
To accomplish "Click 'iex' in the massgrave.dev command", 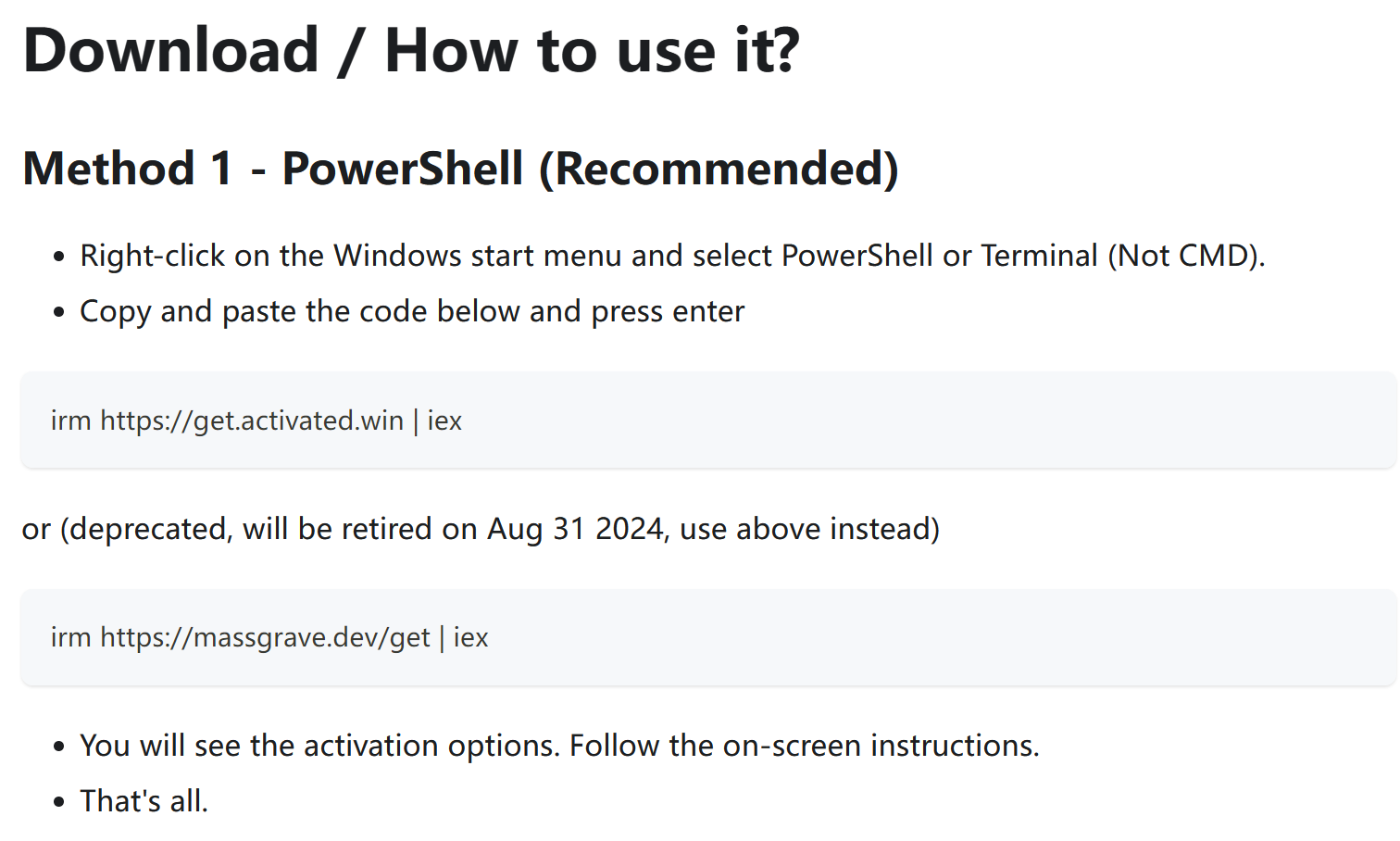I will (470, 637).
